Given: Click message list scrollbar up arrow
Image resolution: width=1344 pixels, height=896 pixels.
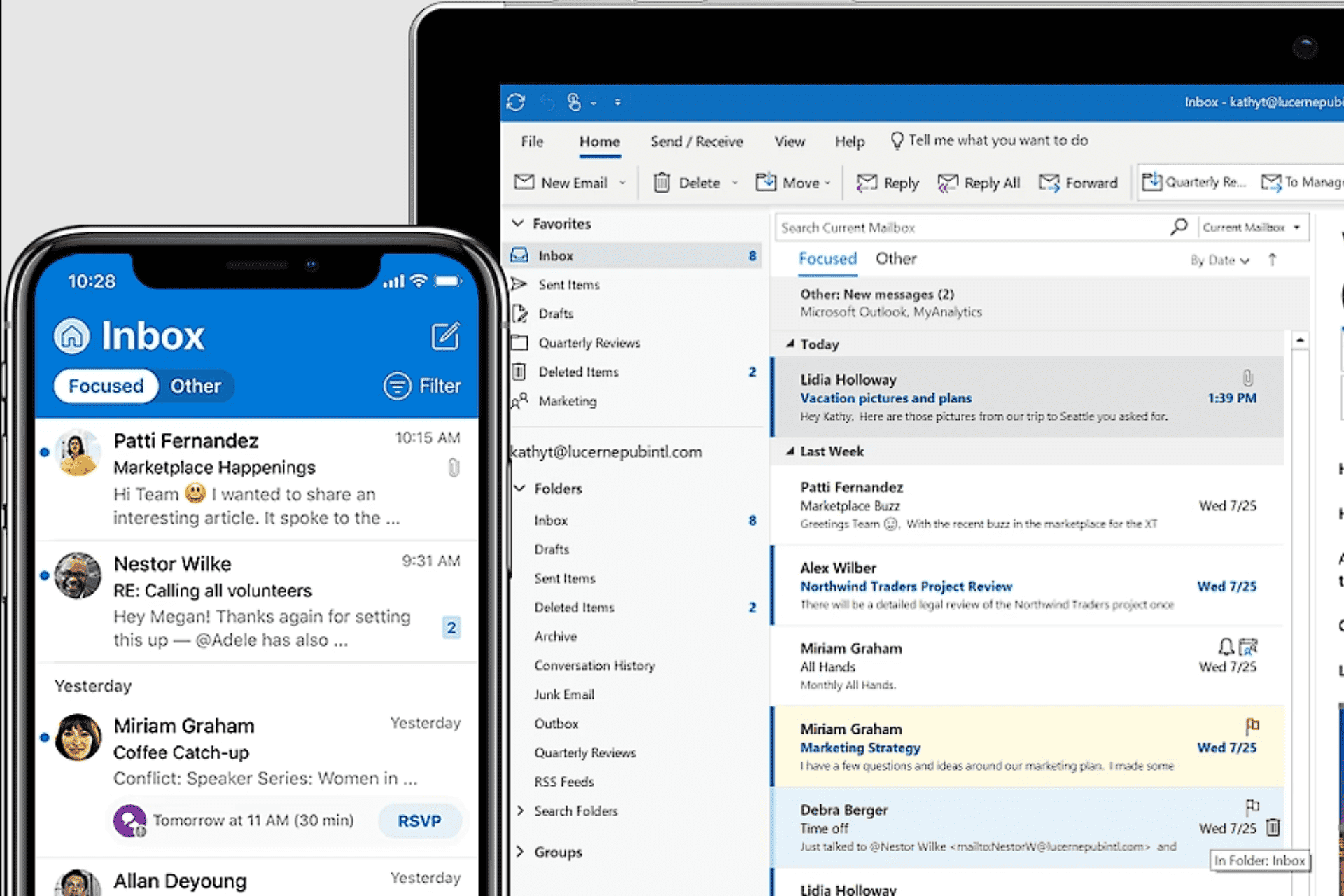Looking at the screenshot, I should [x=1300, y=340].
